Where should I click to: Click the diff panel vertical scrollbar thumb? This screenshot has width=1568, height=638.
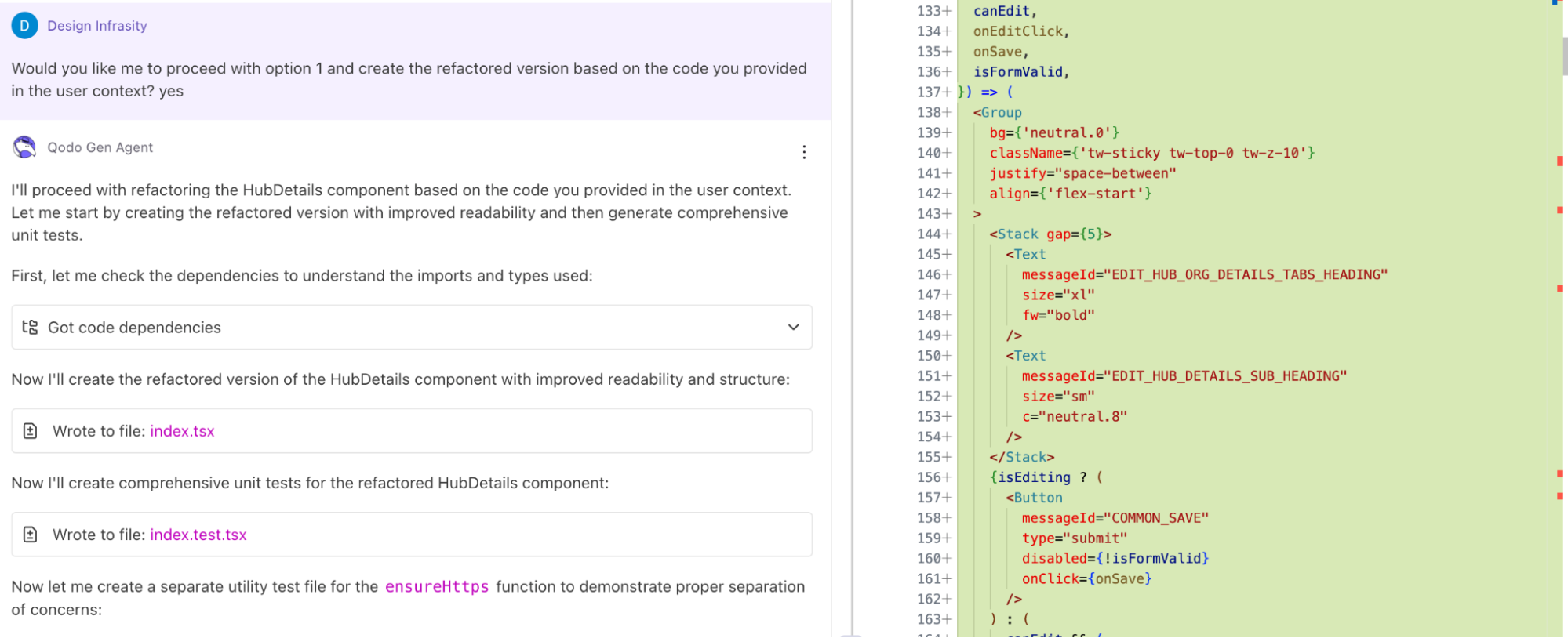[1564, 56]
